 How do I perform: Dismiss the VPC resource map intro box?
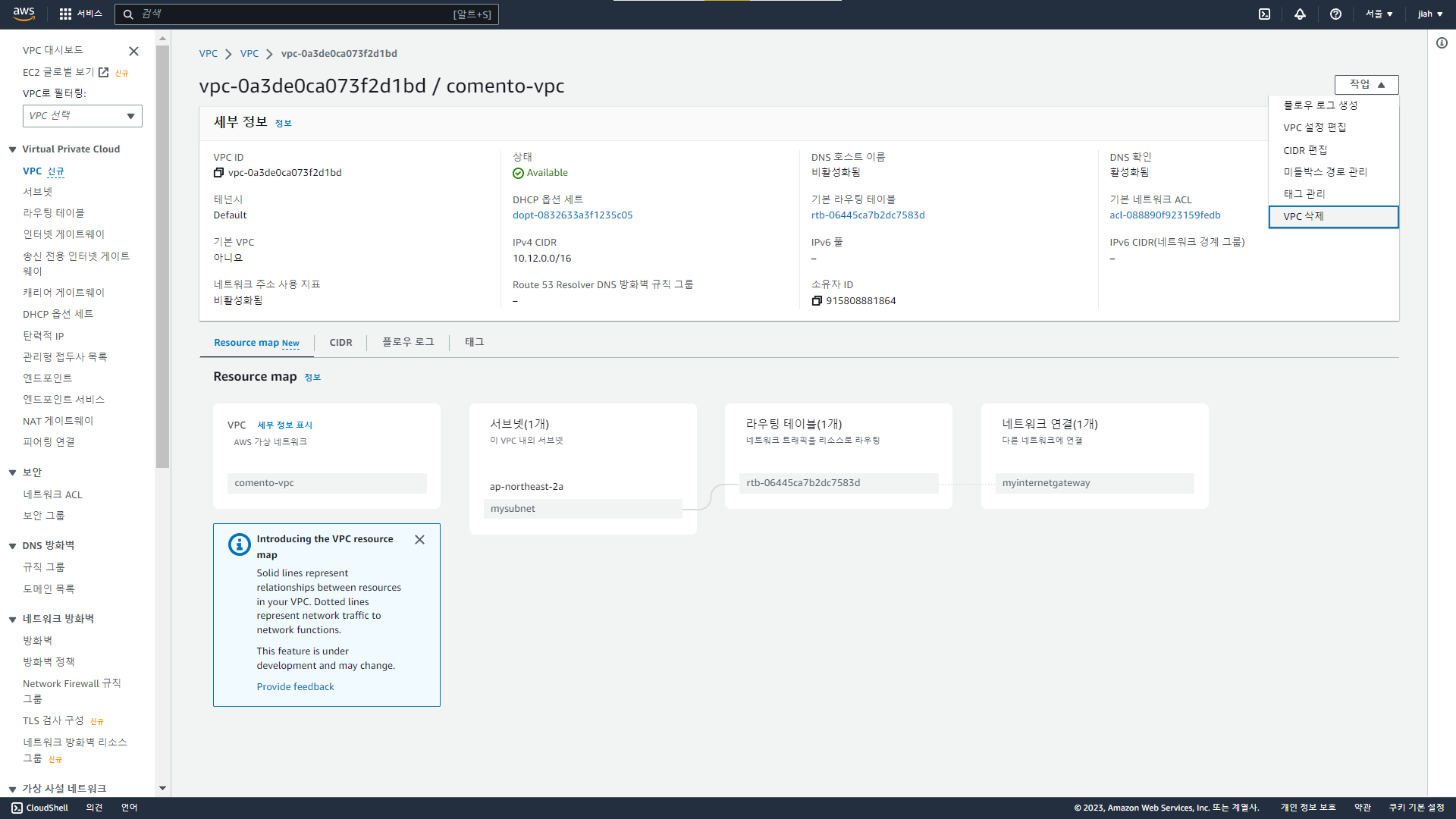point(419,540)
